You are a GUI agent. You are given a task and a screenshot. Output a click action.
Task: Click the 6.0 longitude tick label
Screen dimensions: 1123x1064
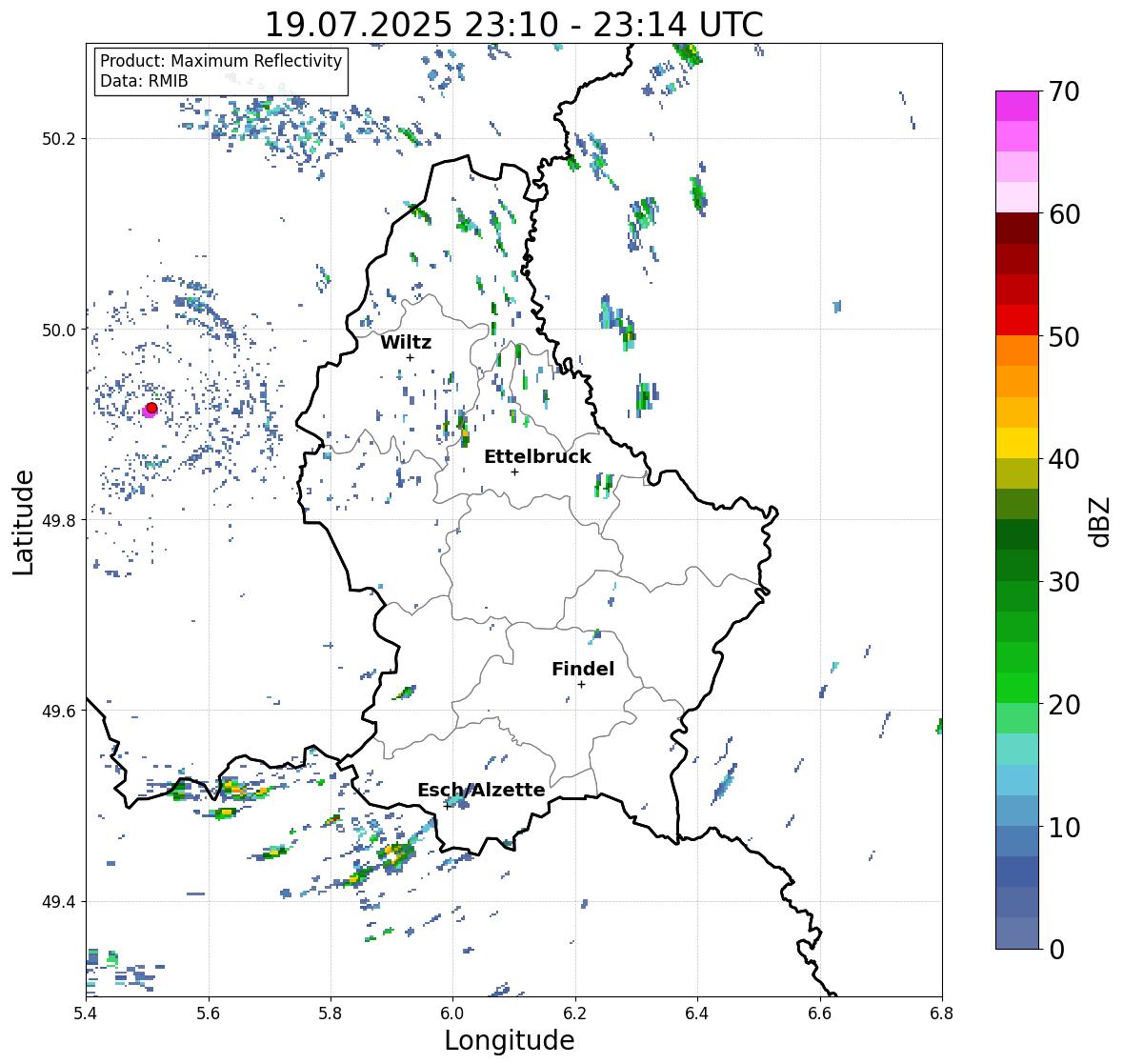click(452, 1014)
